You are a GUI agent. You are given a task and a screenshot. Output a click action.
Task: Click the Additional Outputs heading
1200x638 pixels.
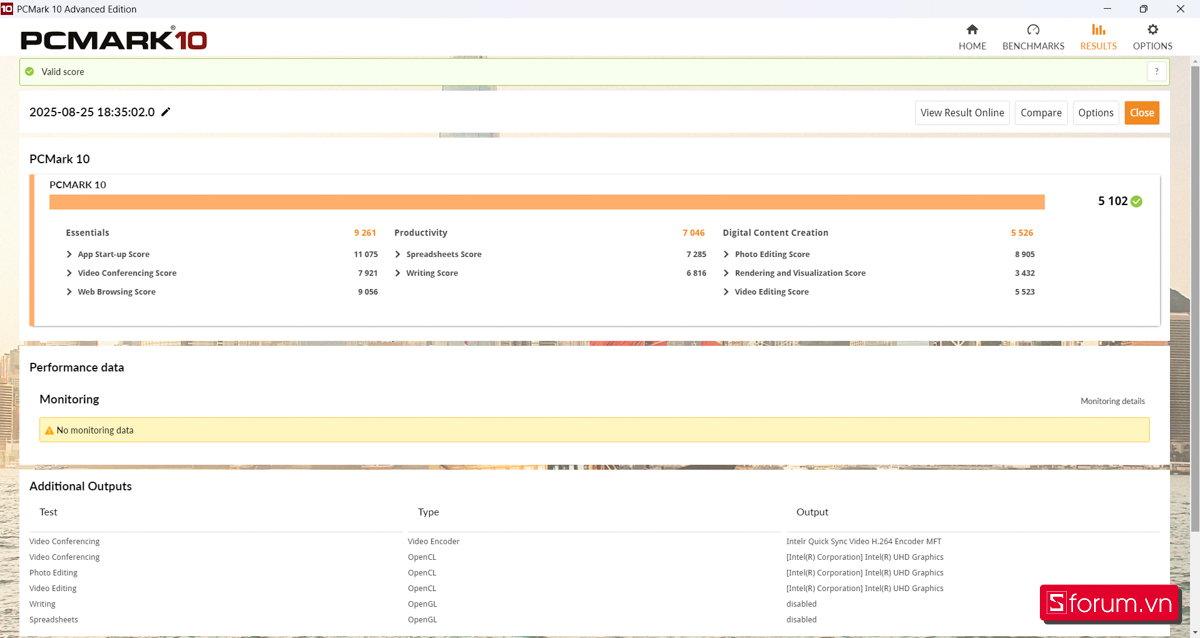[x=80, y=486]
